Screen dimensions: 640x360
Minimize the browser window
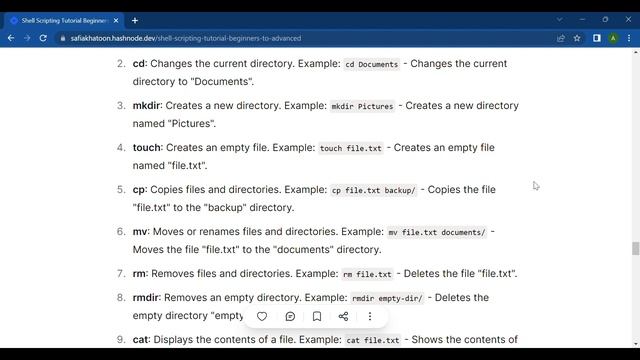(x=582, y=20)
